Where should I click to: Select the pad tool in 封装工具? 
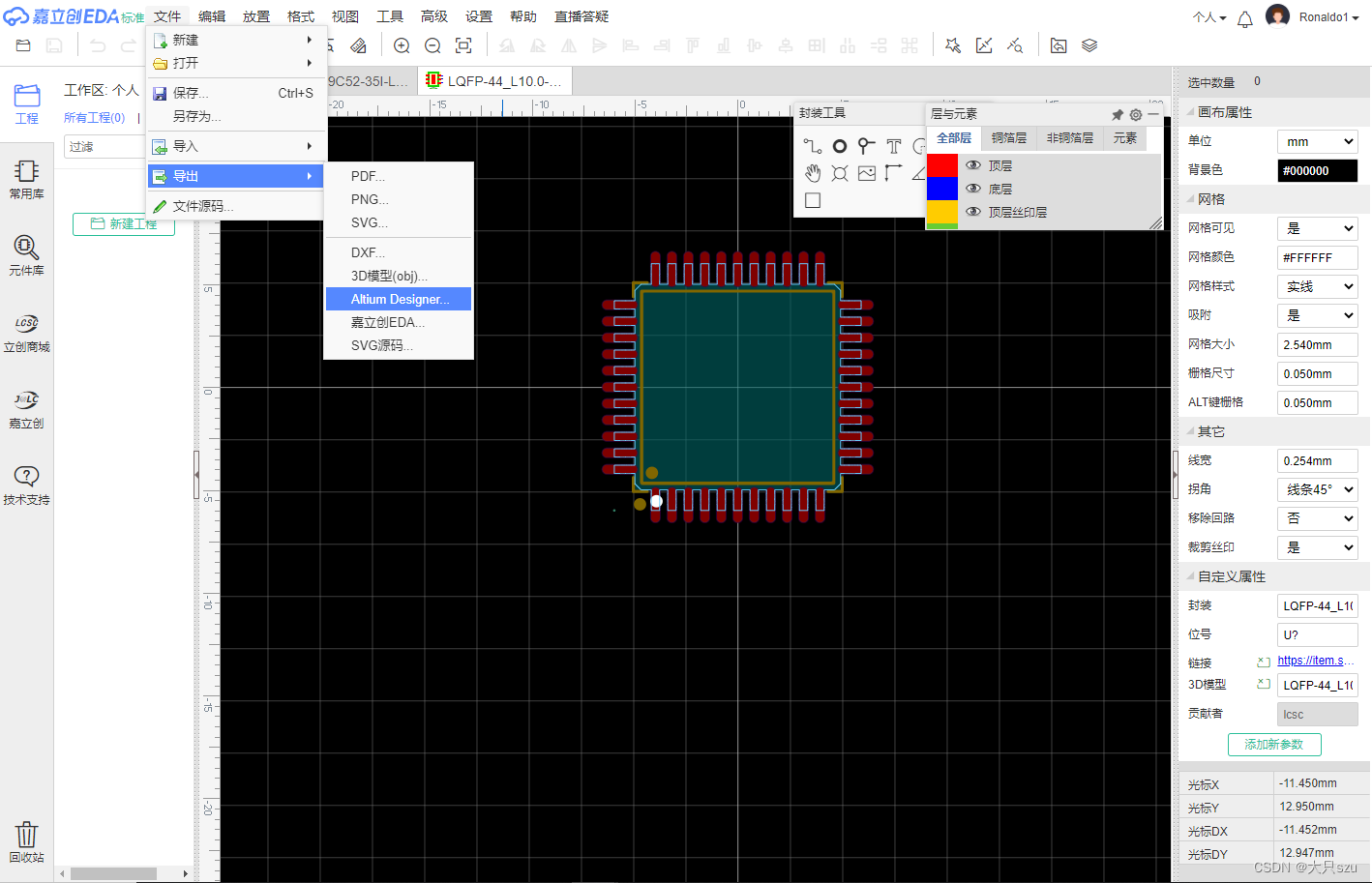click(x=840, y=146)
